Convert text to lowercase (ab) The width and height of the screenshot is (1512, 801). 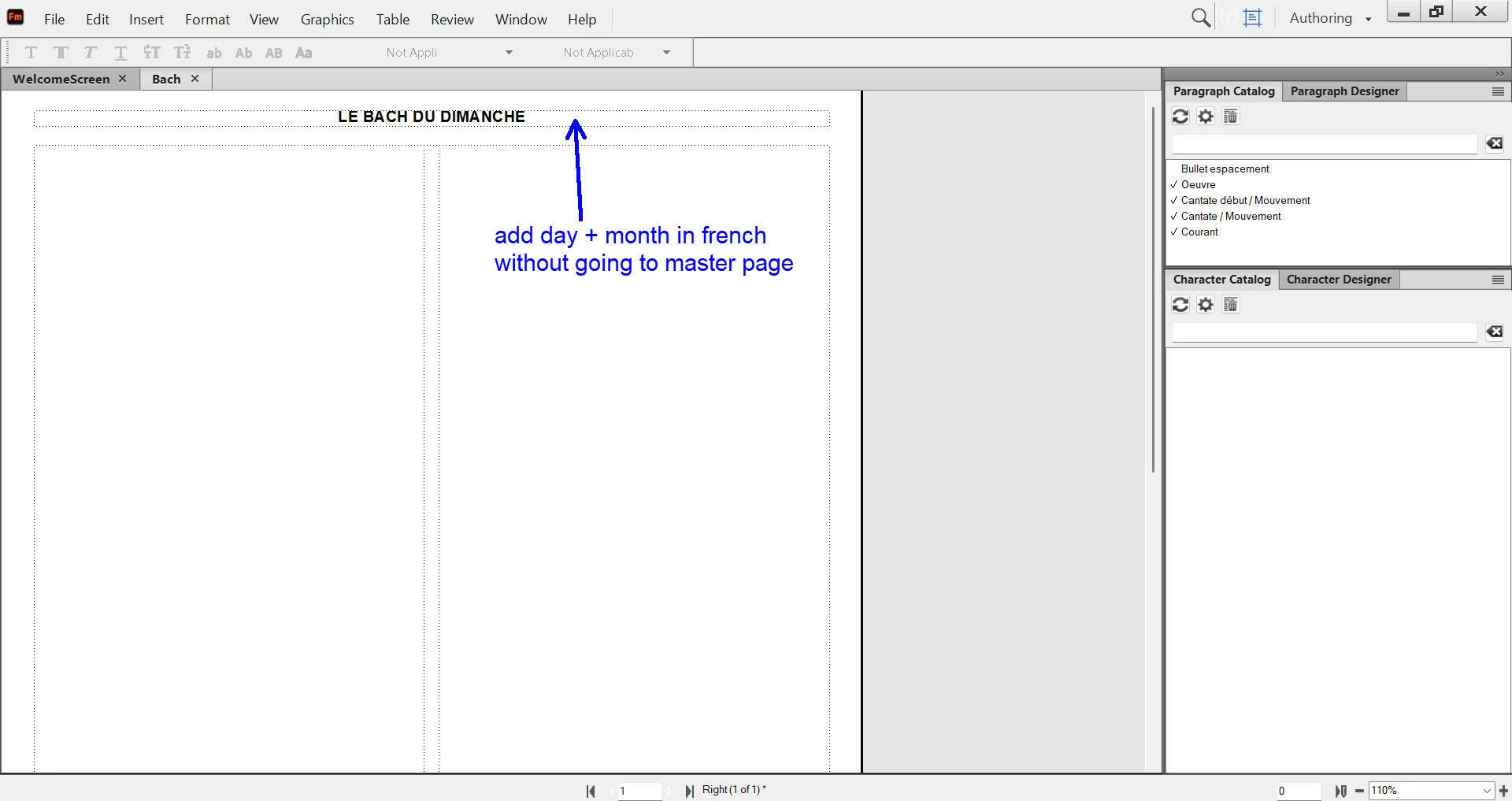pyautogui.click(x=213, y=53)
